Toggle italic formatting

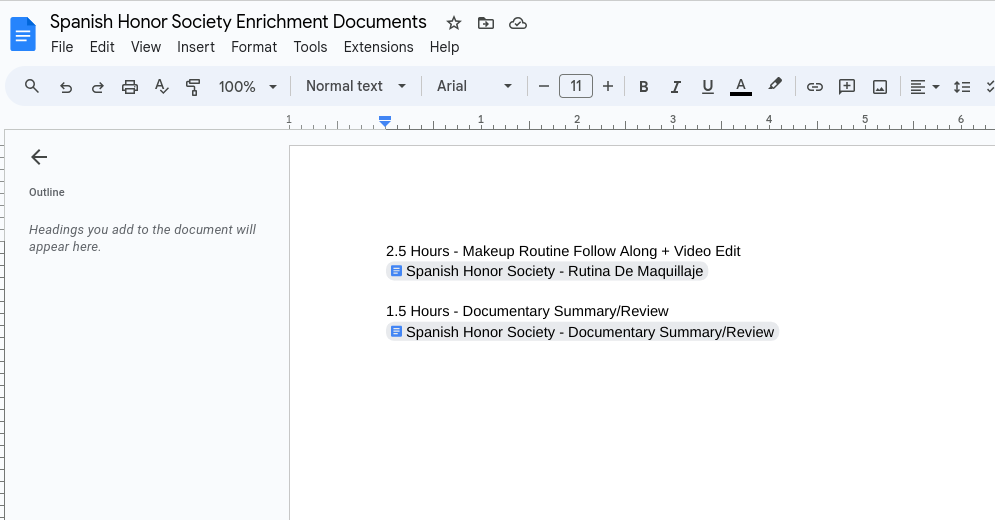(x=676, y=87)
